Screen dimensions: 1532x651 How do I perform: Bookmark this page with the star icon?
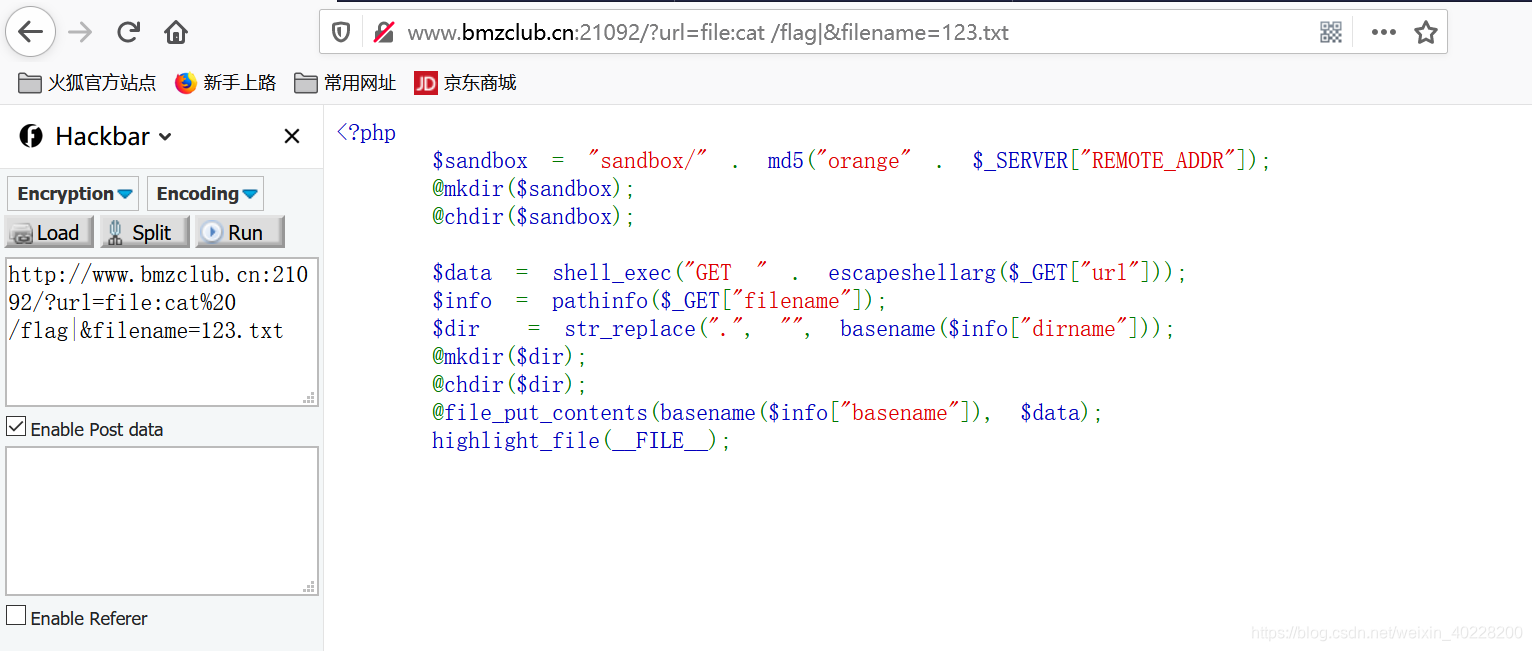coord(1426,32)
